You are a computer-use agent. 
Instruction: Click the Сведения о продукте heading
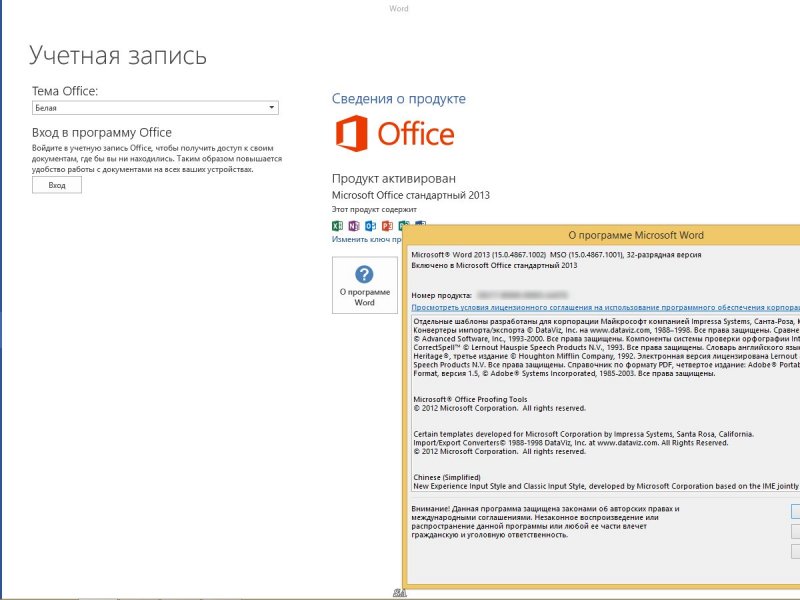[398, 98]
